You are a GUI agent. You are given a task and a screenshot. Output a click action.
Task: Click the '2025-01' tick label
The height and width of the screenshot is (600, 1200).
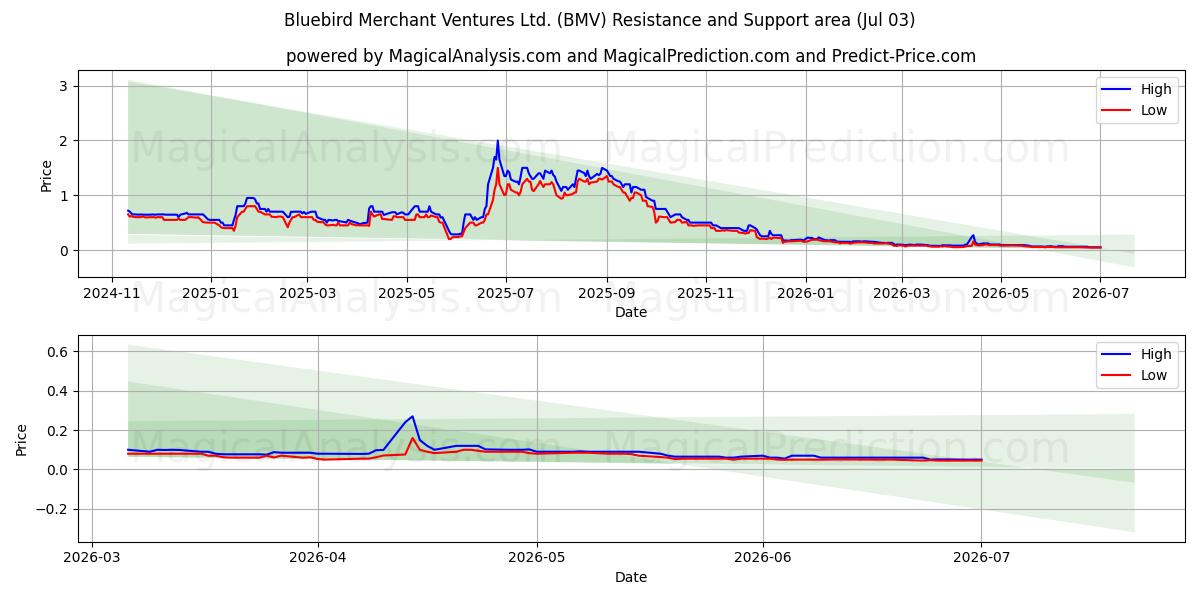pyautogui.click(x=211, y=293)
